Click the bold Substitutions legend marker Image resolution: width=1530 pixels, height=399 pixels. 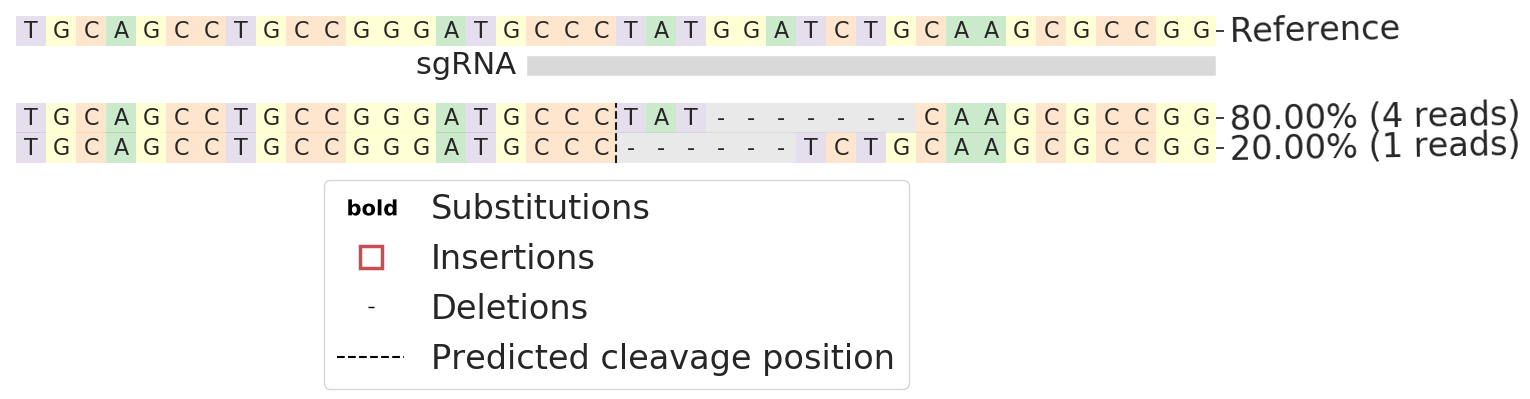(x=372, y=209)
